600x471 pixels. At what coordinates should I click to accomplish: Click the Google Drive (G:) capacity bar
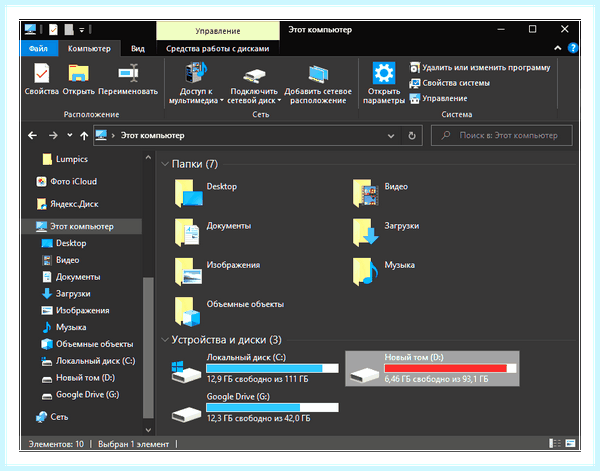pos(272,408)
